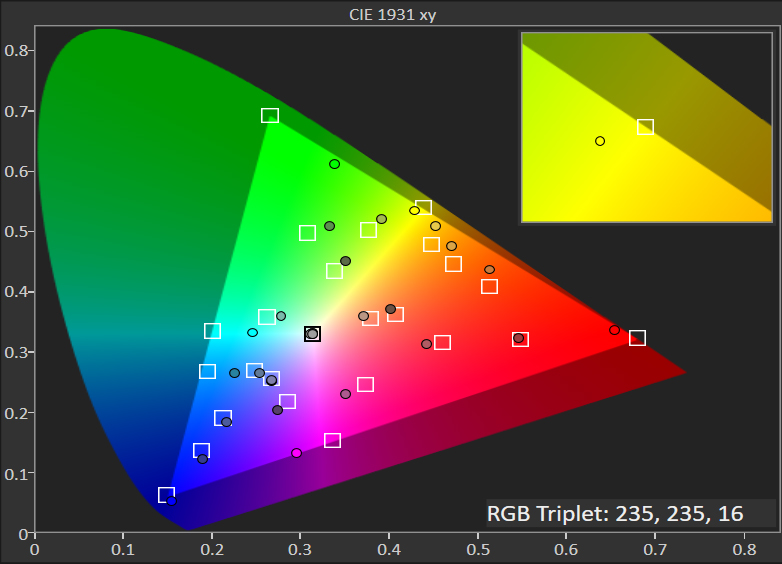The width and height of the screenshot is (782, 564).
Task: Click the measured circle inside the zoomed inset
Action: (x=600, y=141)
